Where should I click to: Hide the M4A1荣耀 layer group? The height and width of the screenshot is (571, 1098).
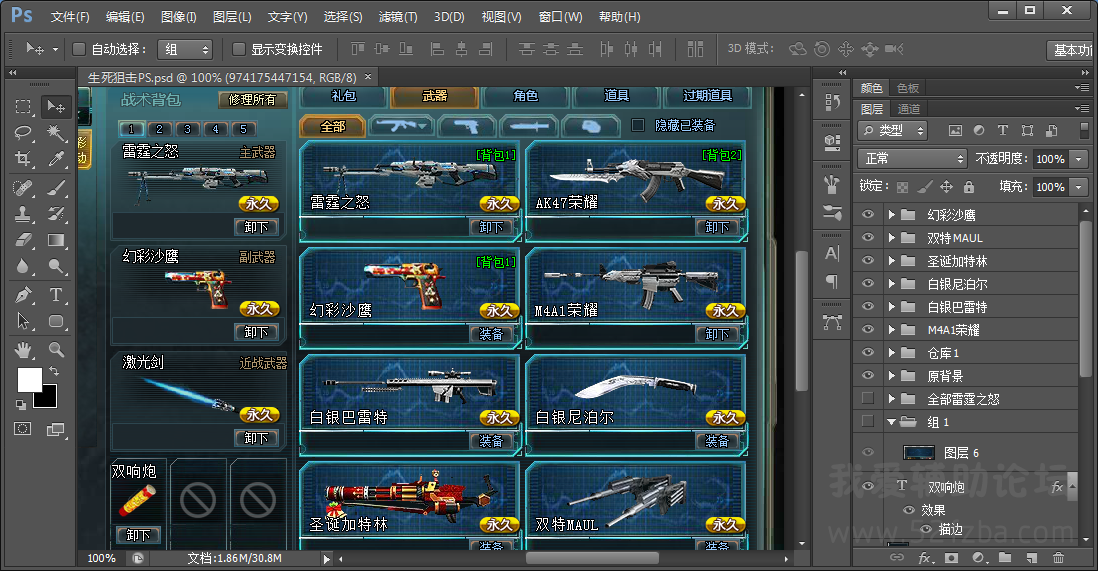pyautogui.click(x=868, y=329)
